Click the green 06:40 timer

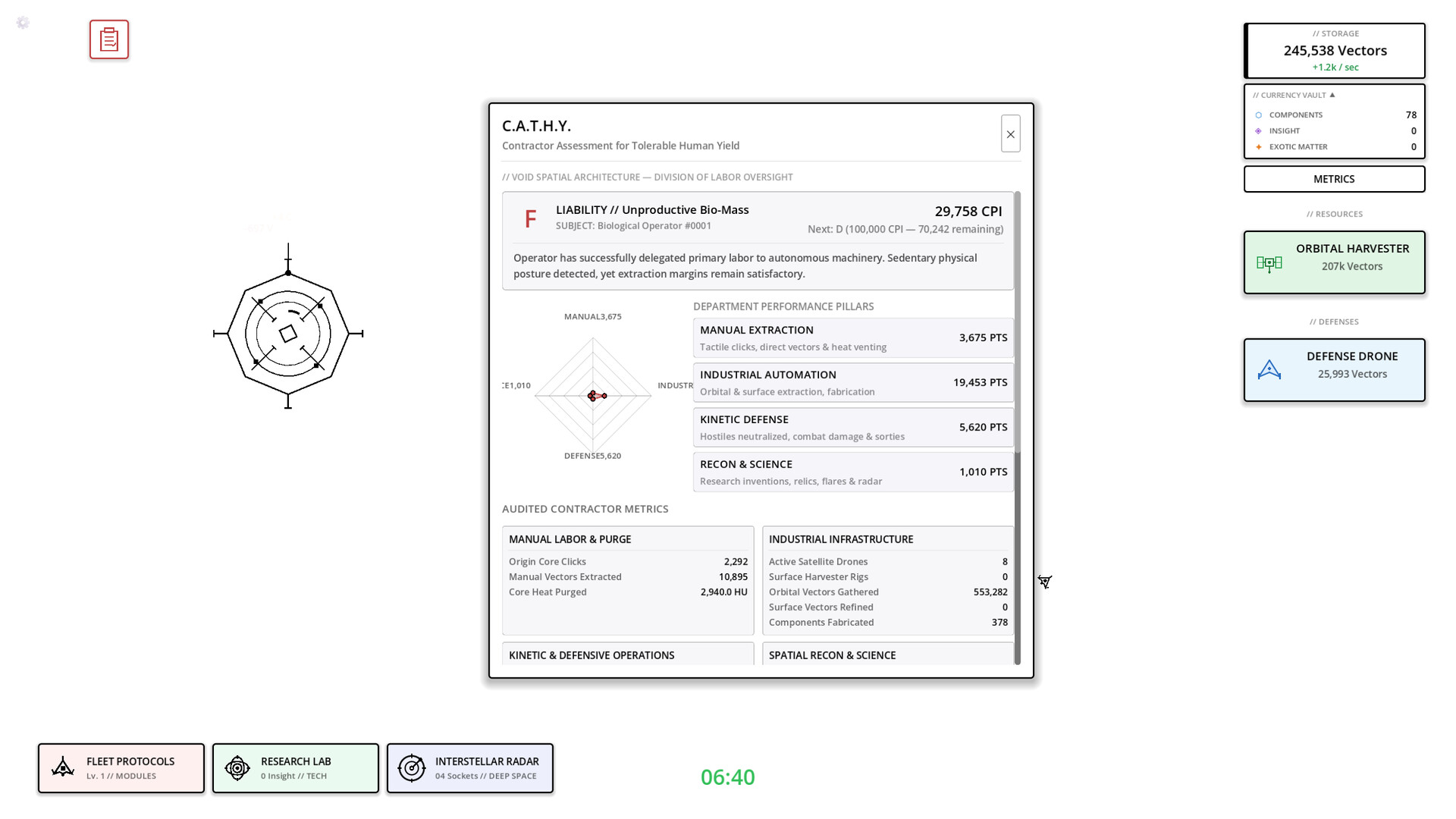[727, 777]
